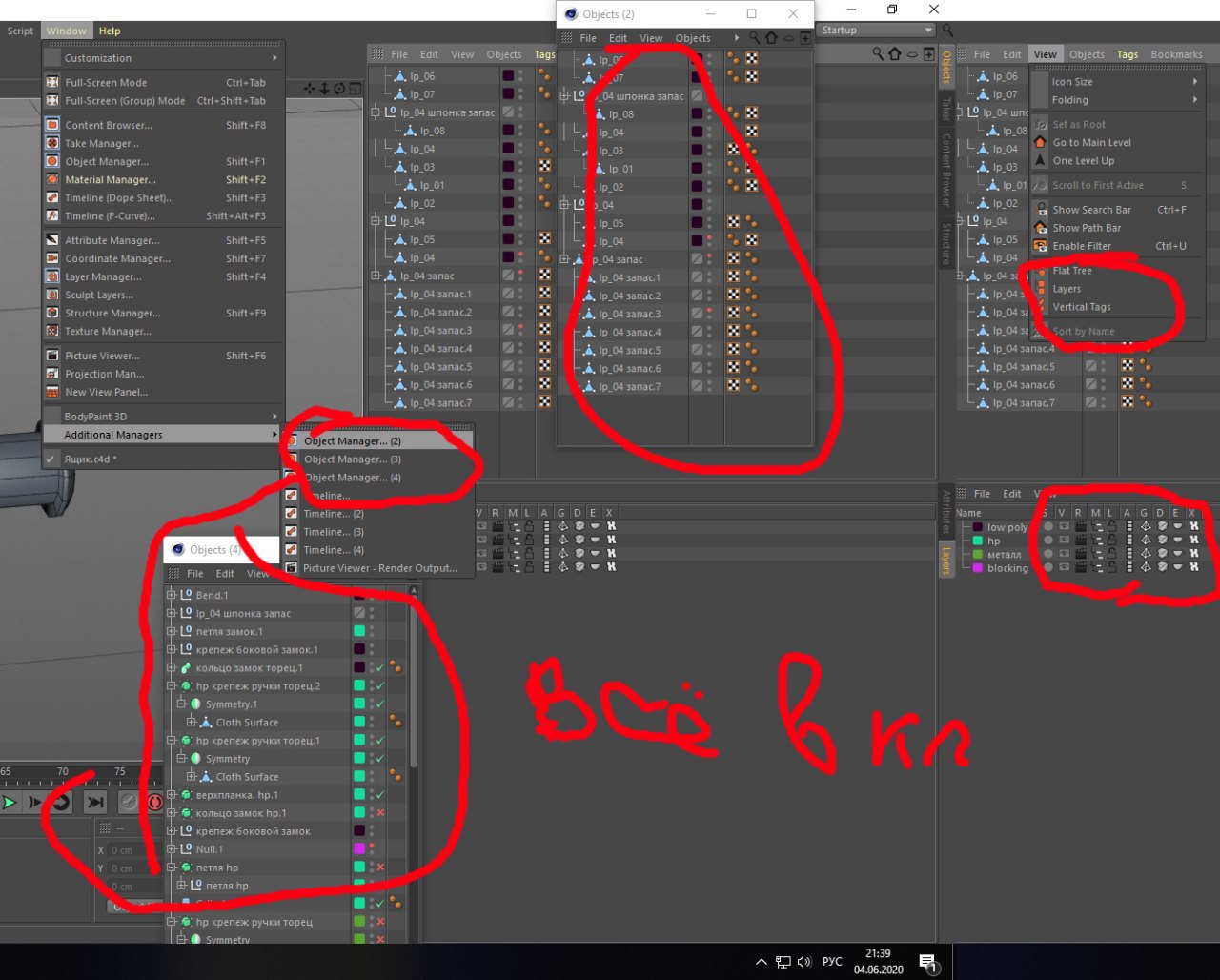1220x980 pixels.
Task: Click phong tag on кольцо замок торец.1
Action: coord(395,667)
